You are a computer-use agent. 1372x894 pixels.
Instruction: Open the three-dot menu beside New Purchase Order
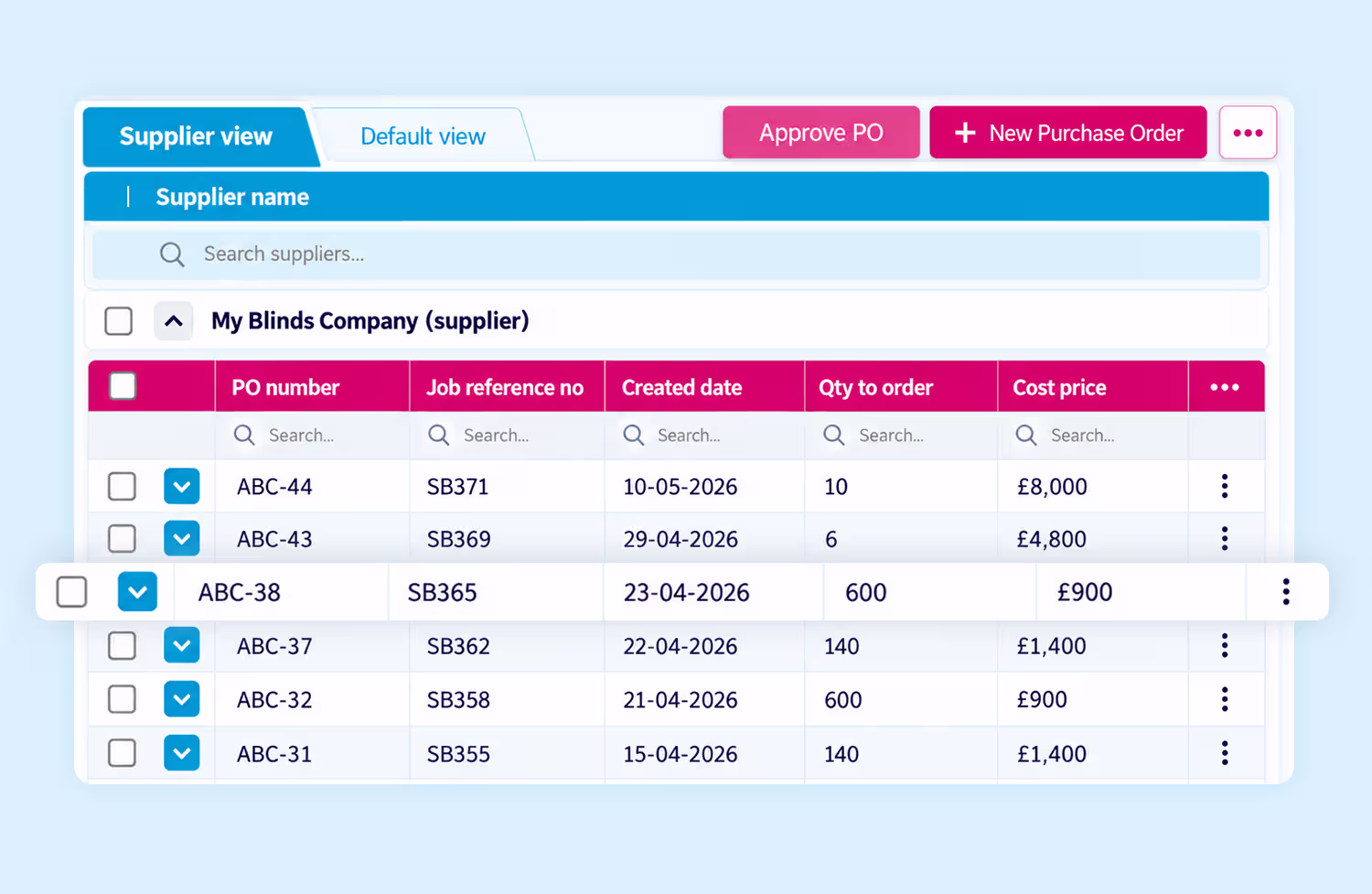1248,133
